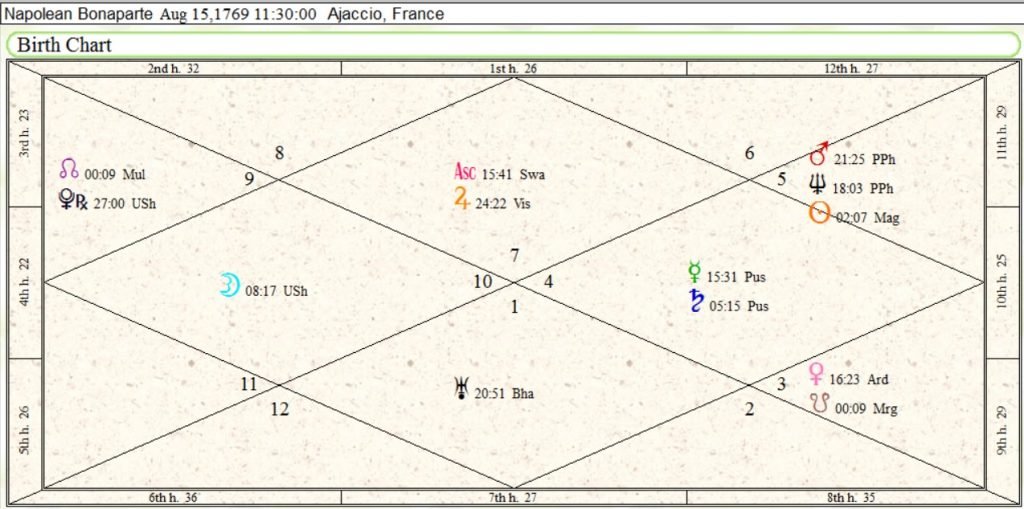Select the pink Asc marker in house 7
1024x509 pixels.
coord(465,172)
